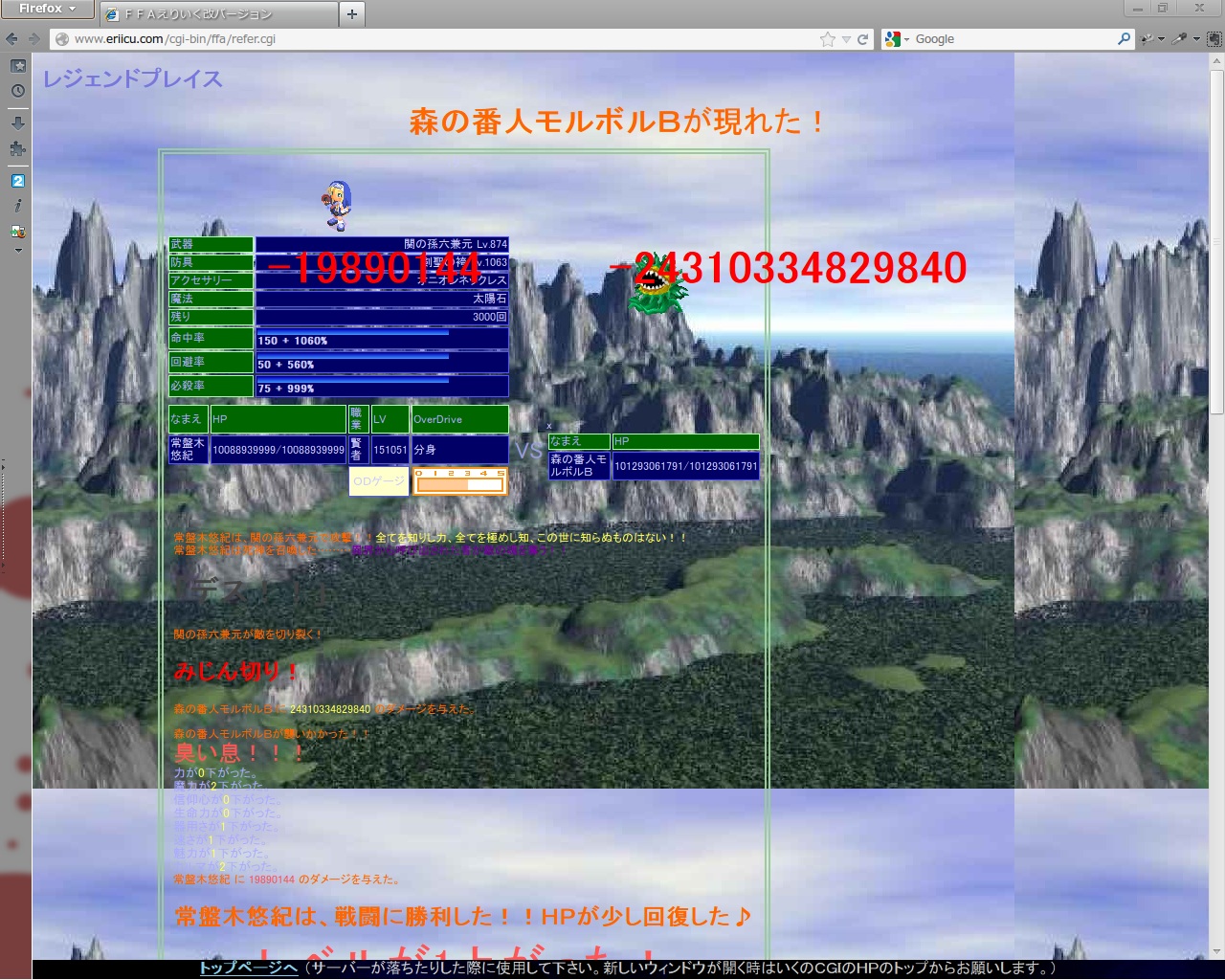Click the みじん切り！ attack text
Image resolution: width=1225 pixels, height=980 pixels.
236,672
